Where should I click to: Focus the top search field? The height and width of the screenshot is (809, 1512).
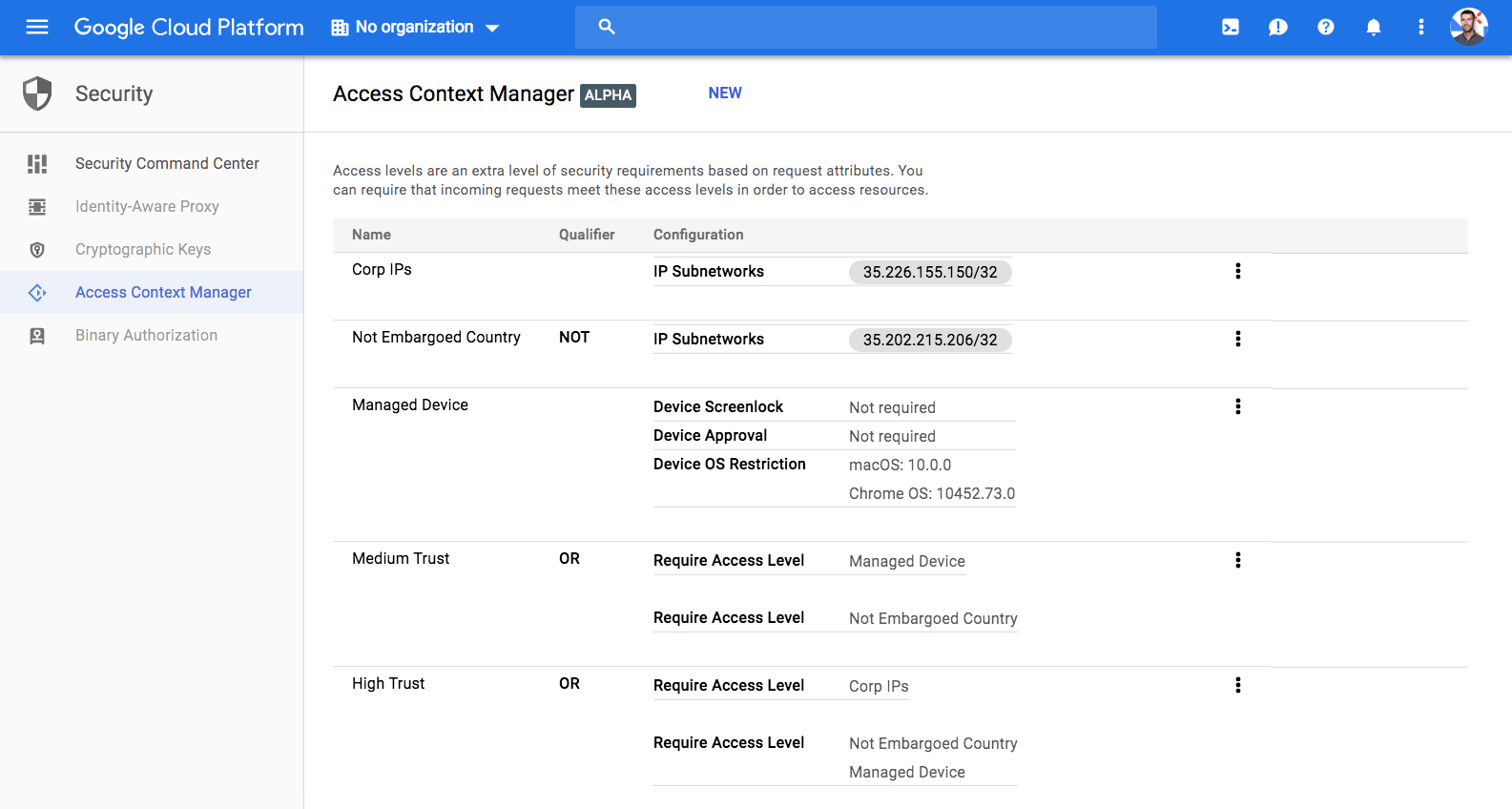(878, 27)
